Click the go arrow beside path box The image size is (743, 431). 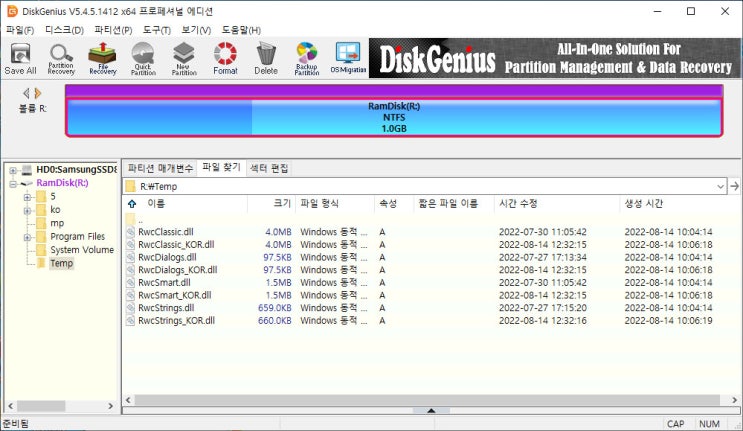coord(734,186)
